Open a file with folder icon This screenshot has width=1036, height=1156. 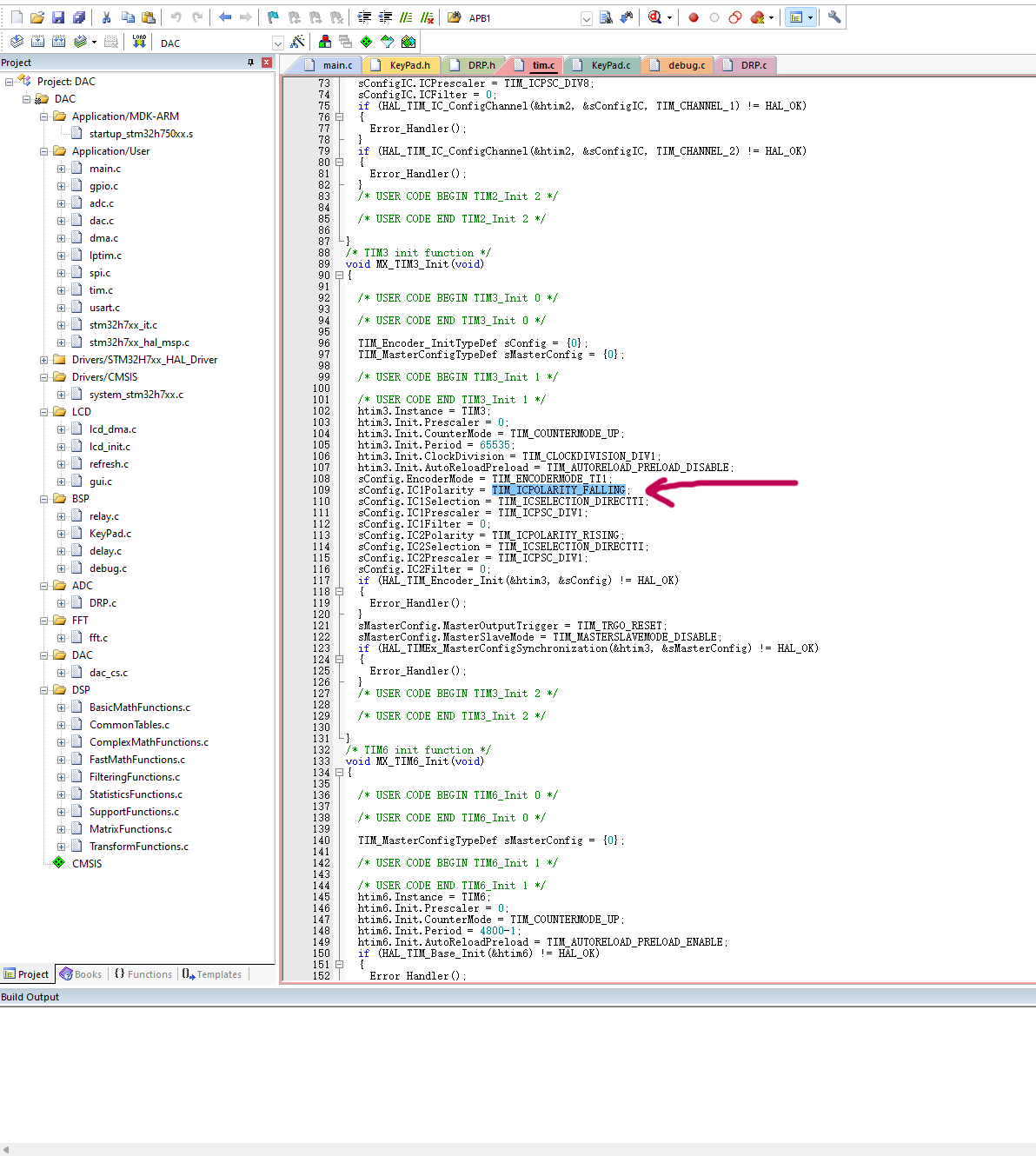(37, 17)
